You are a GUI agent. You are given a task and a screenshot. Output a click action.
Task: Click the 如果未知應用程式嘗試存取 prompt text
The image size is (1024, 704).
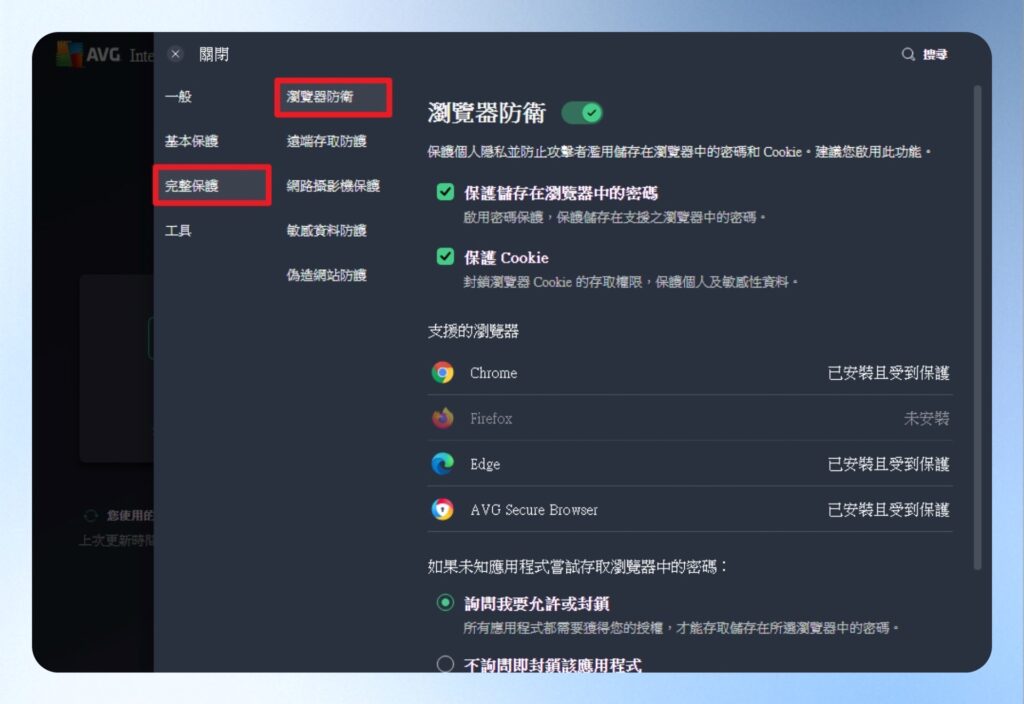pos(577,566)
